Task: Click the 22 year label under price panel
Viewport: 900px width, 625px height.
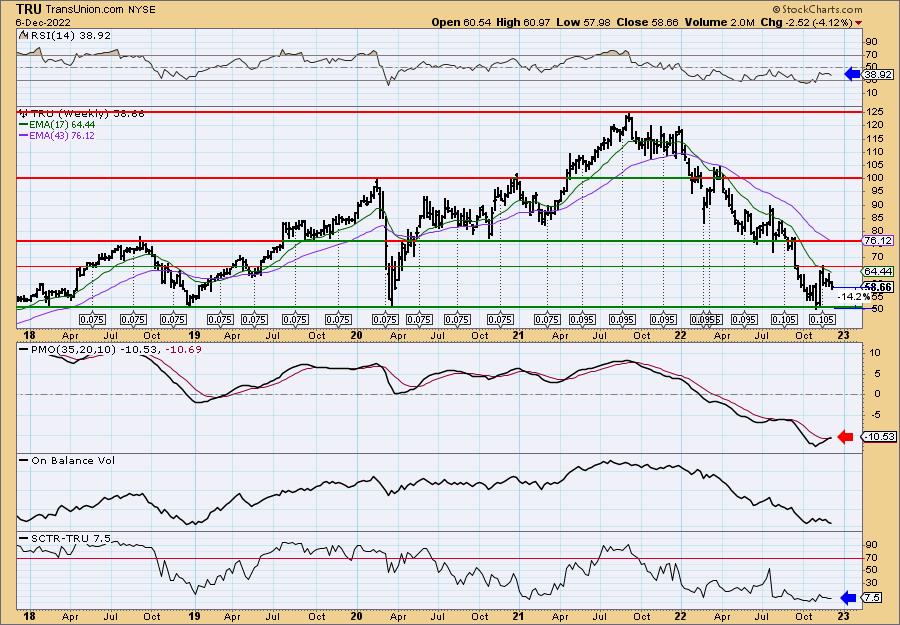Action: pos(681,336)
